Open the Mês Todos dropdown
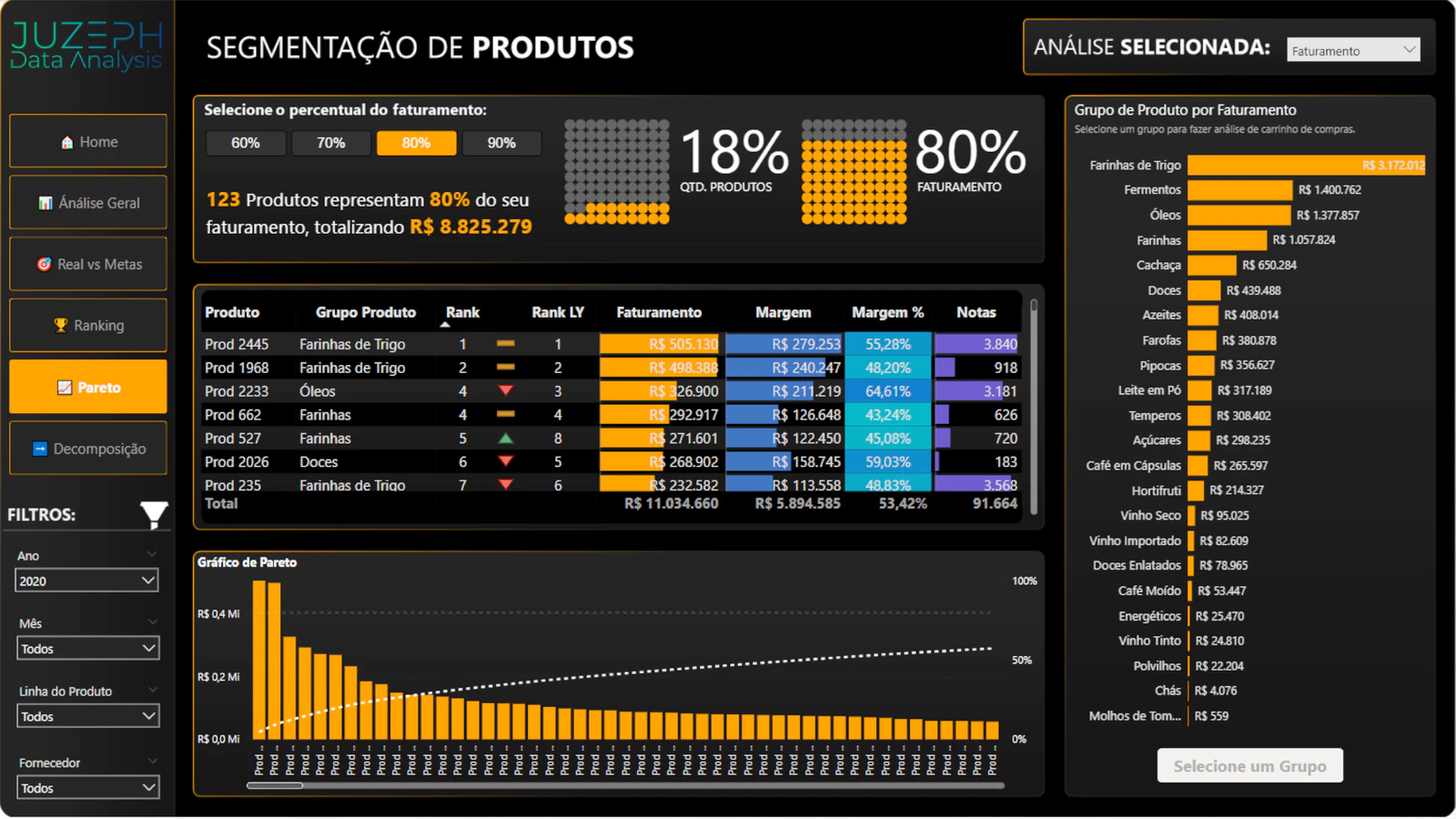Viewport: 1456px width, 819px height. point(87,649)
